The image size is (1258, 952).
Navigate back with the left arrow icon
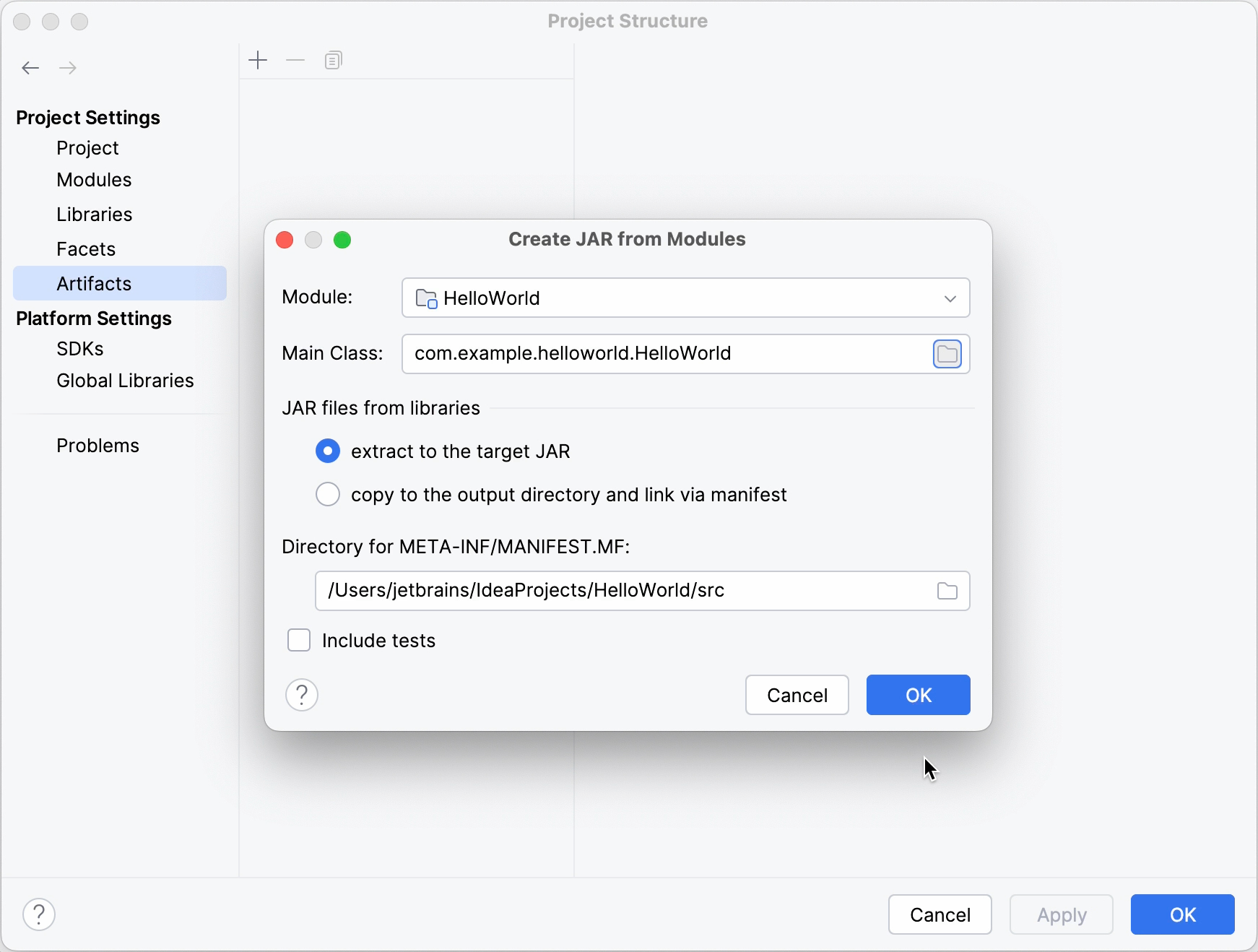click(30, 67)
